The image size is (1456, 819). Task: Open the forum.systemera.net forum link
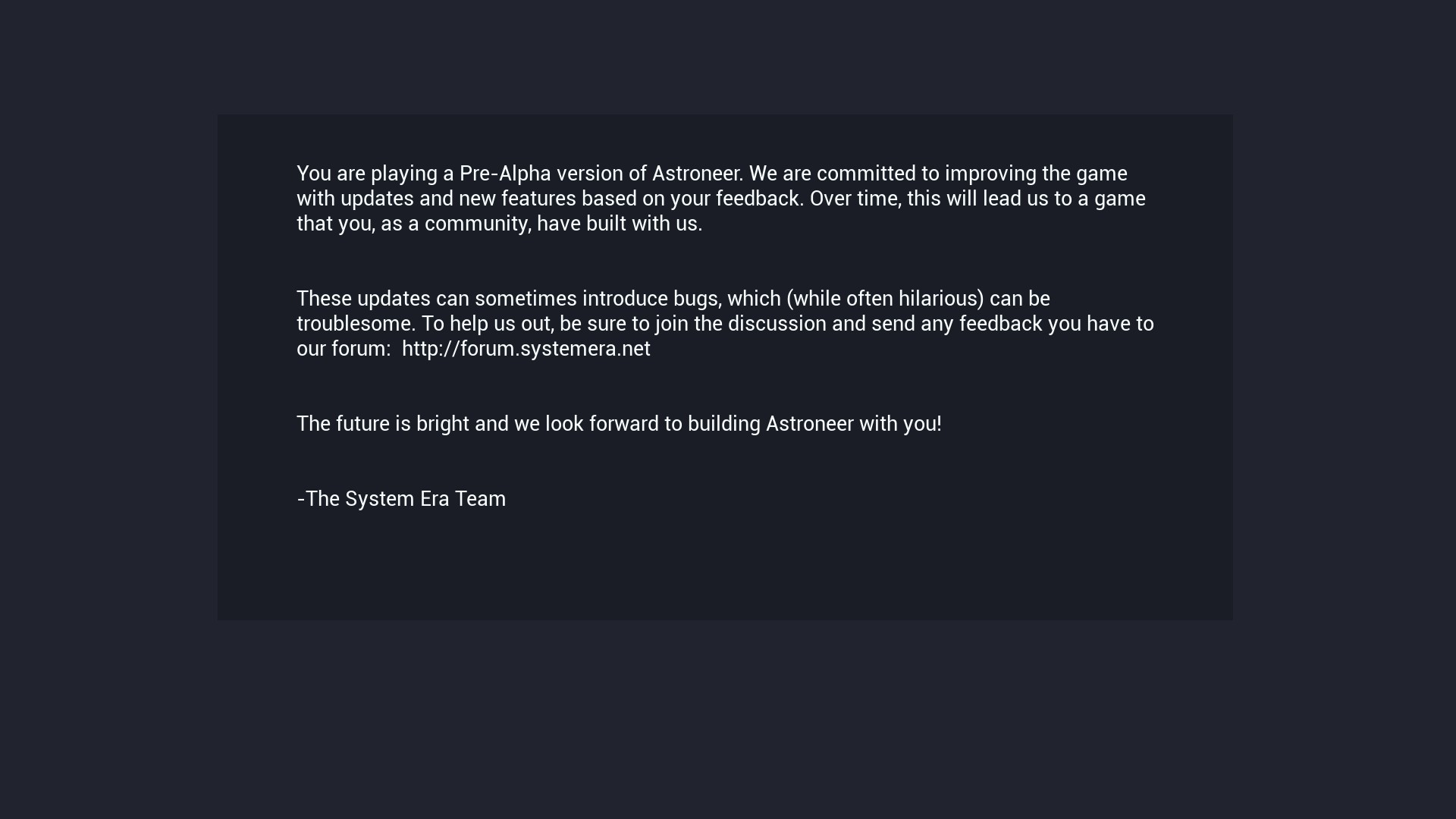tap(526, 349)
